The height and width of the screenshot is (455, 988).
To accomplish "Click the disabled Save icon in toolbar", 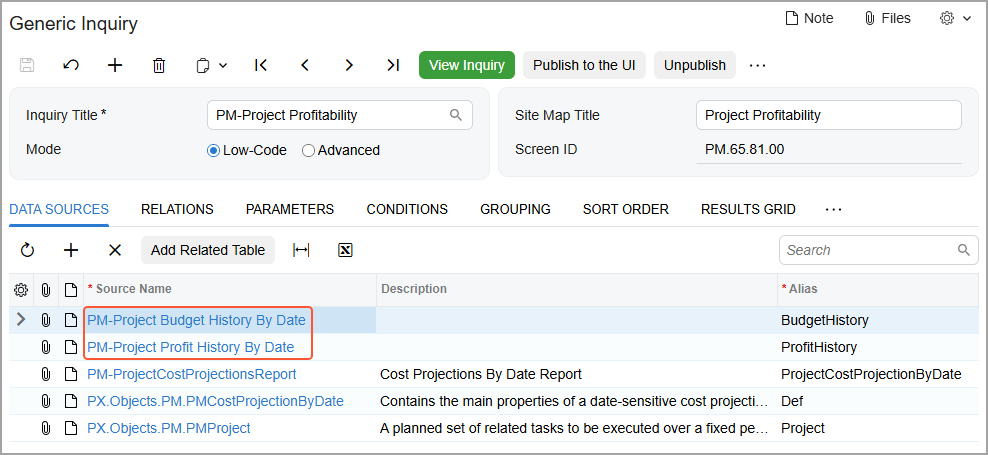I will [x=27, y=65].
